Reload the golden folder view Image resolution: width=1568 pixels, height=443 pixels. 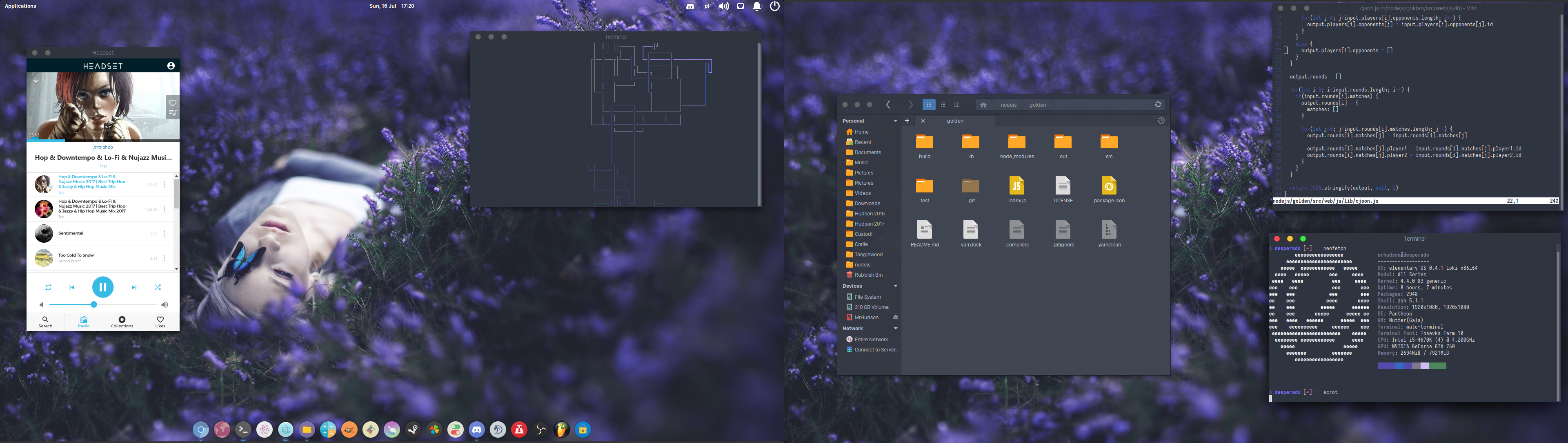click(x=1158, y=105)
